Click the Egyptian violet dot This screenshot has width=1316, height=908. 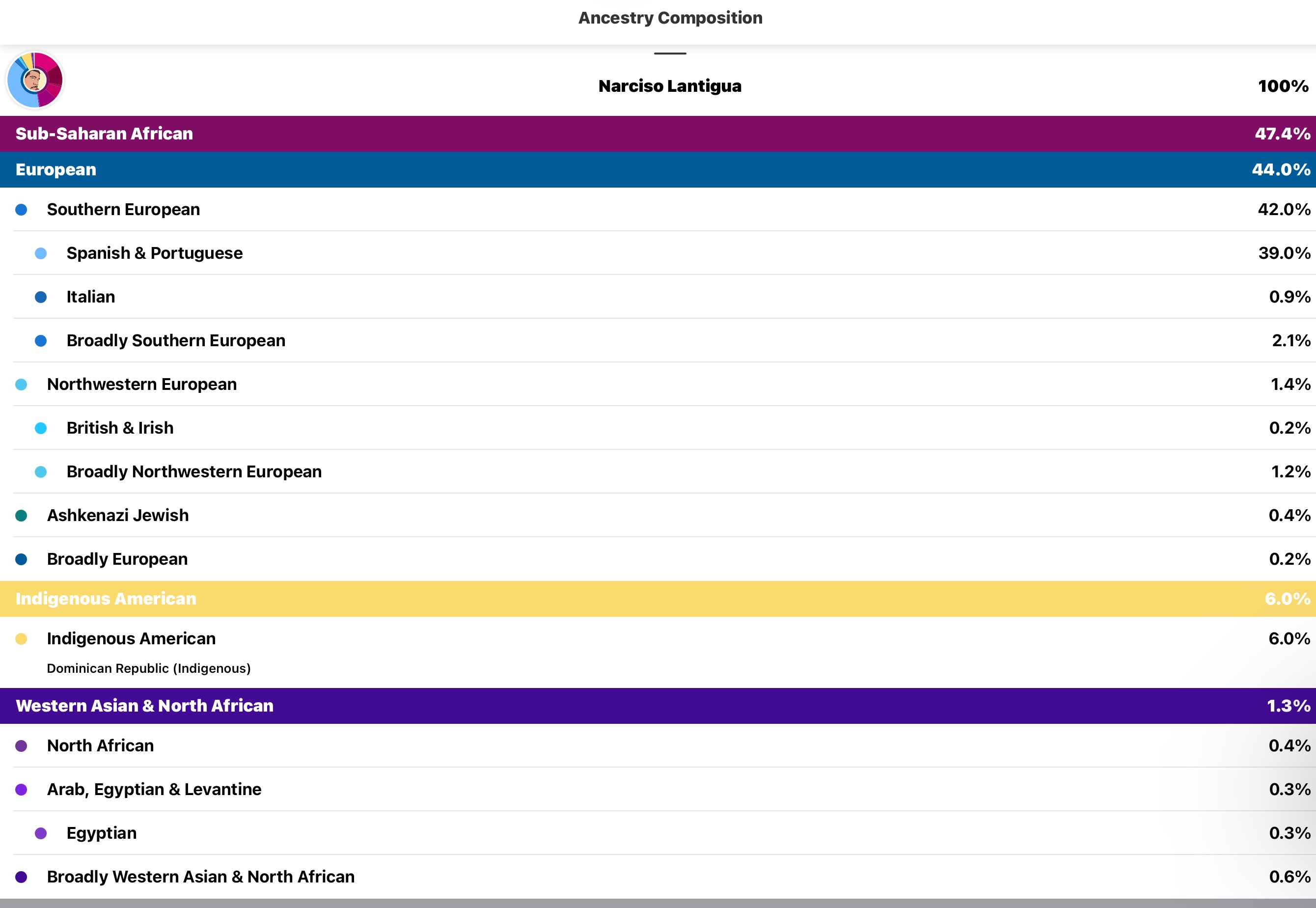(41, 833)
